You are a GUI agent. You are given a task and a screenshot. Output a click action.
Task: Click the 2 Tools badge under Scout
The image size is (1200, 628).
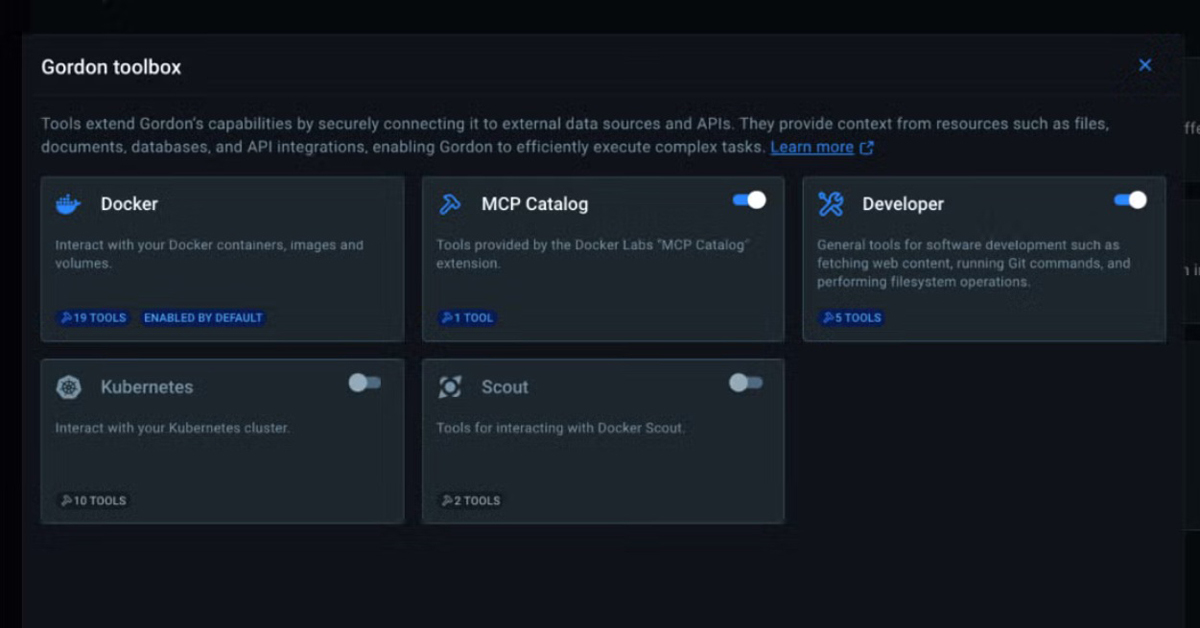tap(470, 501)
